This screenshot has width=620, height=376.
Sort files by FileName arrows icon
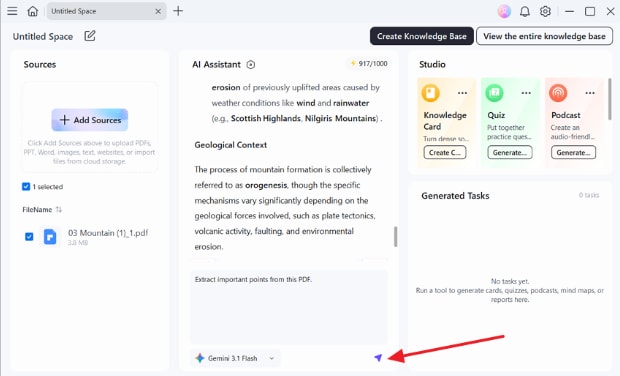(x=59, y=210)
